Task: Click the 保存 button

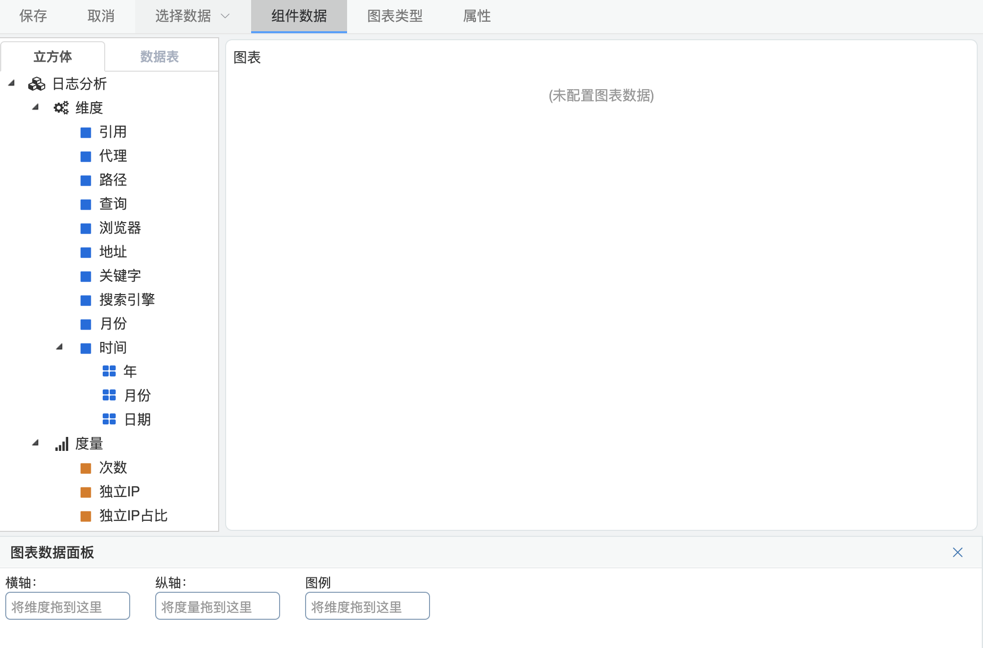Action: [x=33, y=16]
